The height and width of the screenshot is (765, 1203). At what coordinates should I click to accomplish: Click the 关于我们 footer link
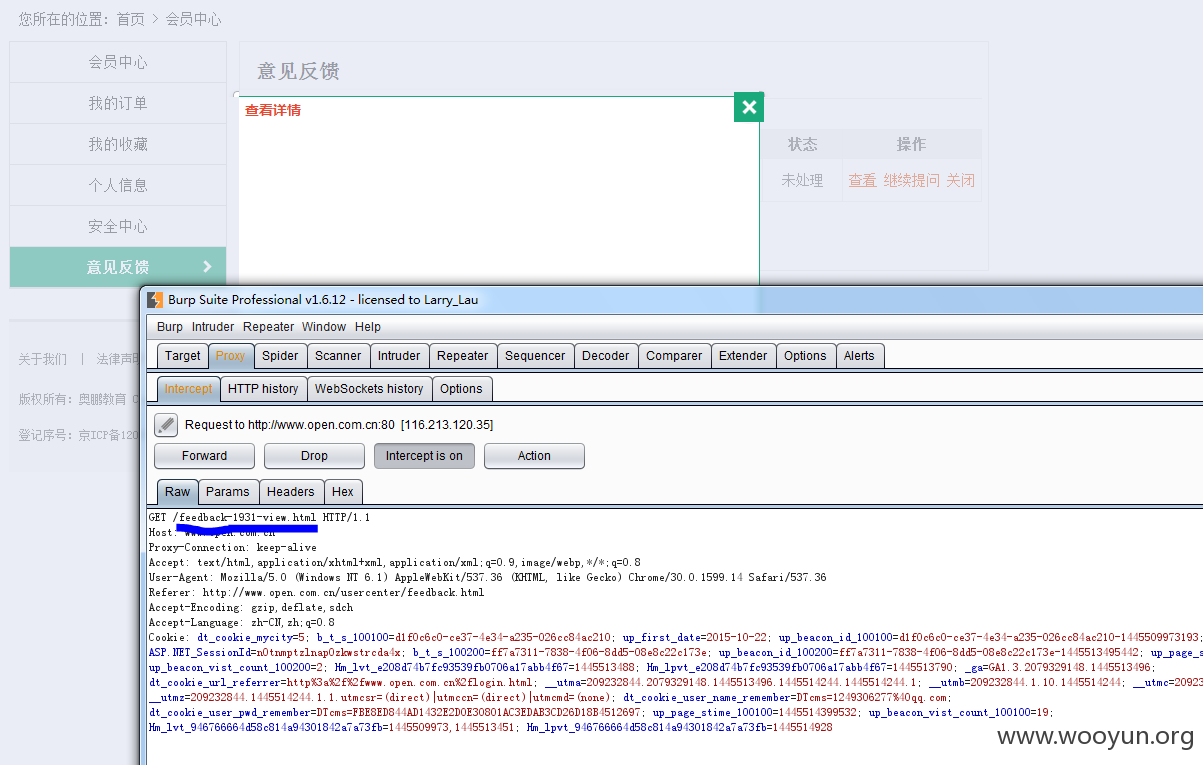coord(43,359)
